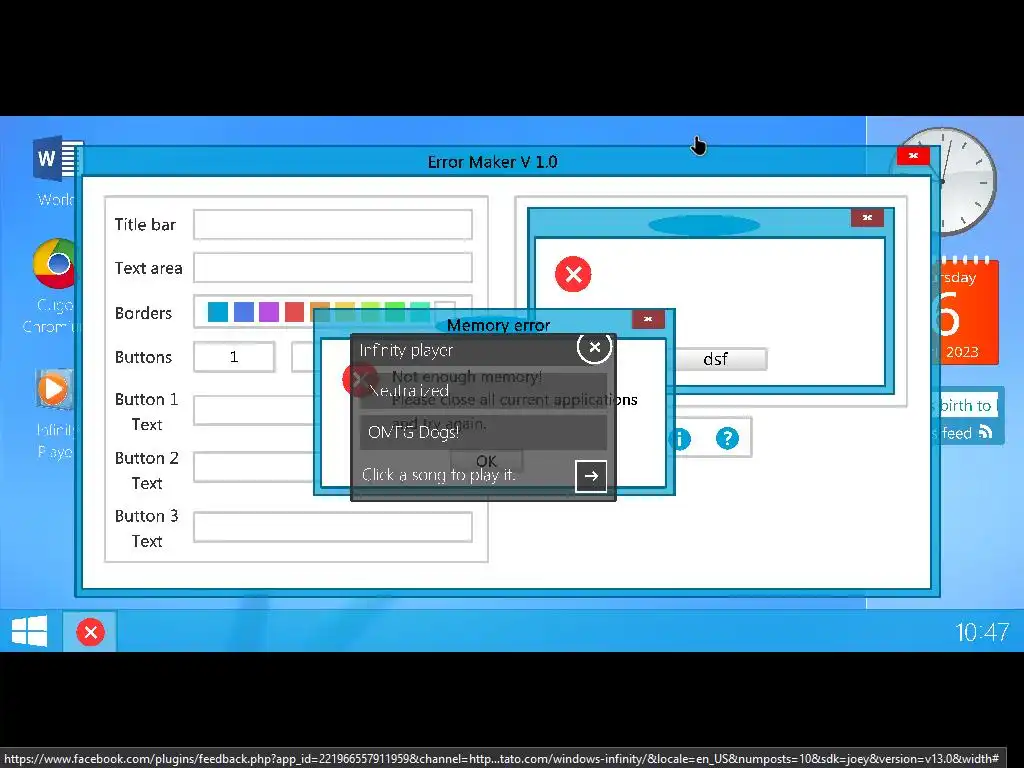1024x768 pixels.
Task: Focus the Text area input field
Action: pyautogui.click(x=333, y=268)
